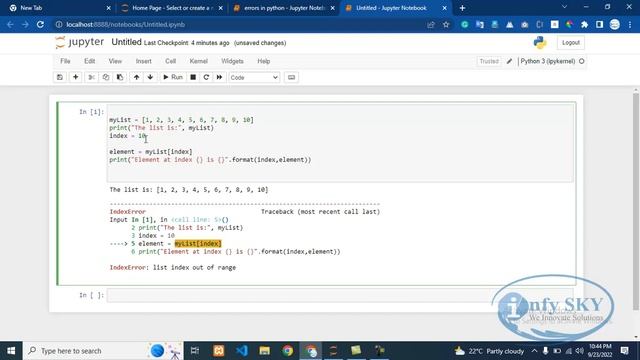Click inside the In [1] code cell
This screenshot has width=640, height=360.
pyautogui.click(x=340, y=143)
